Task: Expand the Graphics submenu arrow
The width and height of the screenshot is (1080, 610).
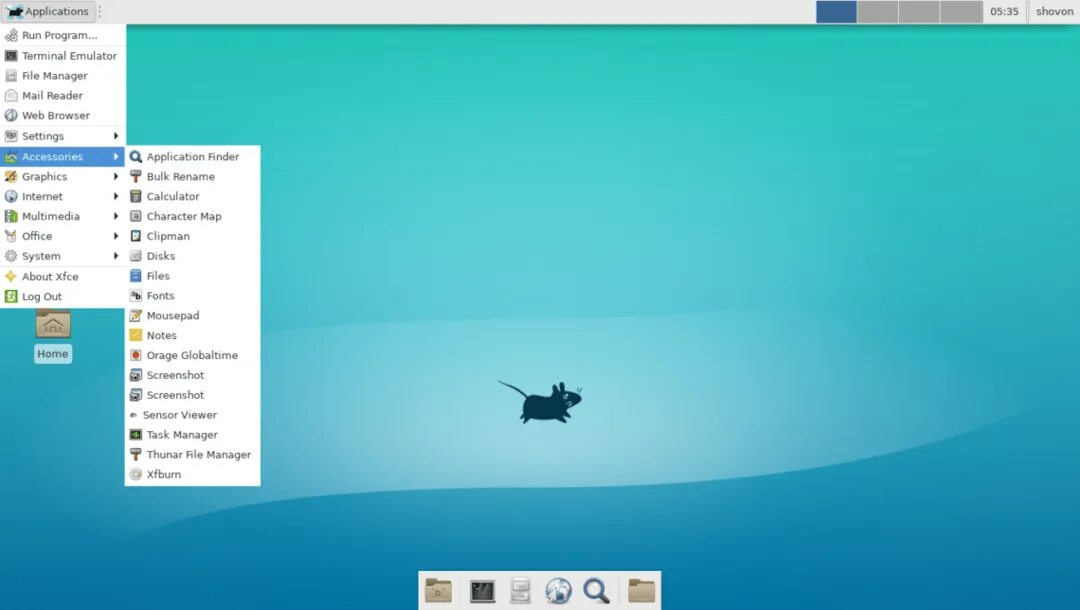Action: 116,176
